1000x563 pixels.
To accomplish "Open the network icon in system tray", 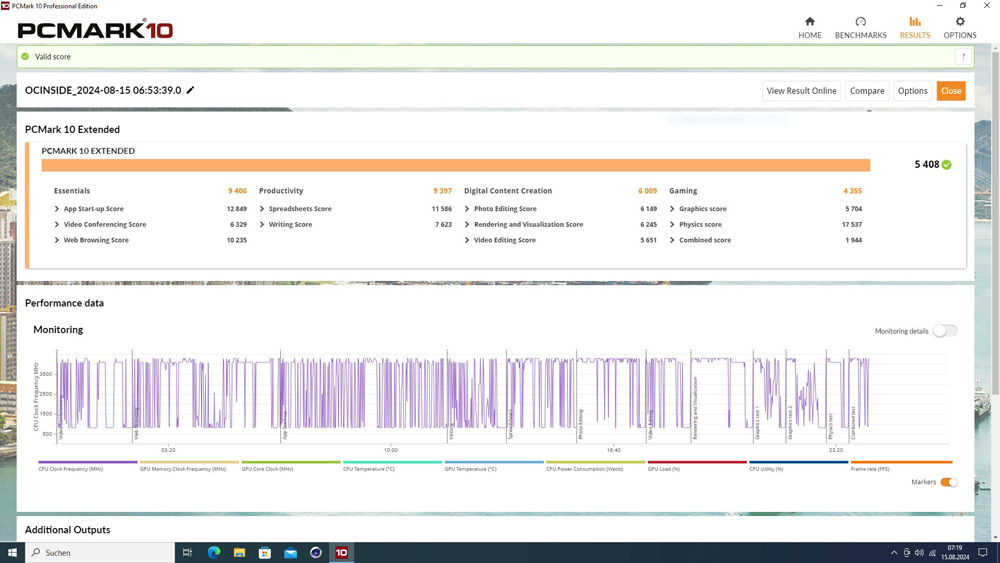I will point(932,553).
